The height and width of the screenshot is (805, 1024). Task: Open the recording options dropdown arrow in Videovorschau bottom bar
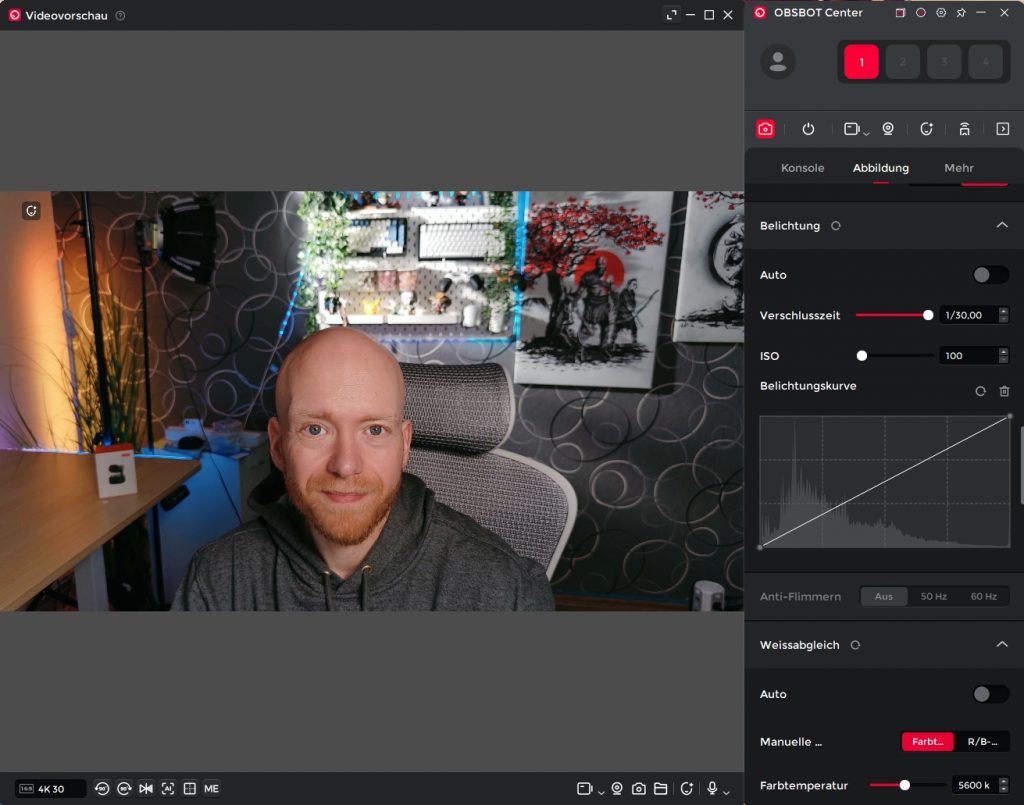point(601,793)
